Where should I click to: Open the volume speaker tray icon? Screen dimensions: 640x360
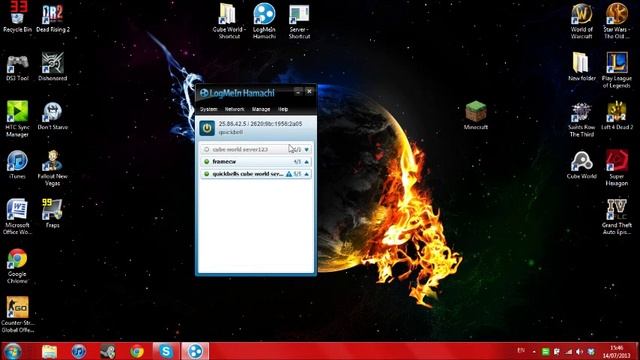click(x=580, y=351)
